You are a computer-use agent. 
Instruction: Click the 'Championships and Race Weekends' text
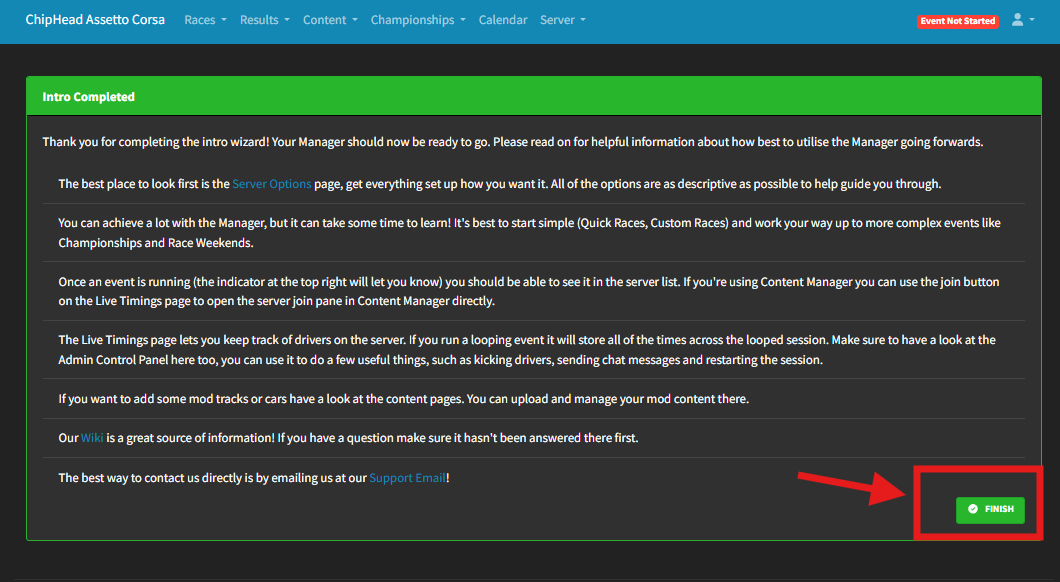(155, 243)
